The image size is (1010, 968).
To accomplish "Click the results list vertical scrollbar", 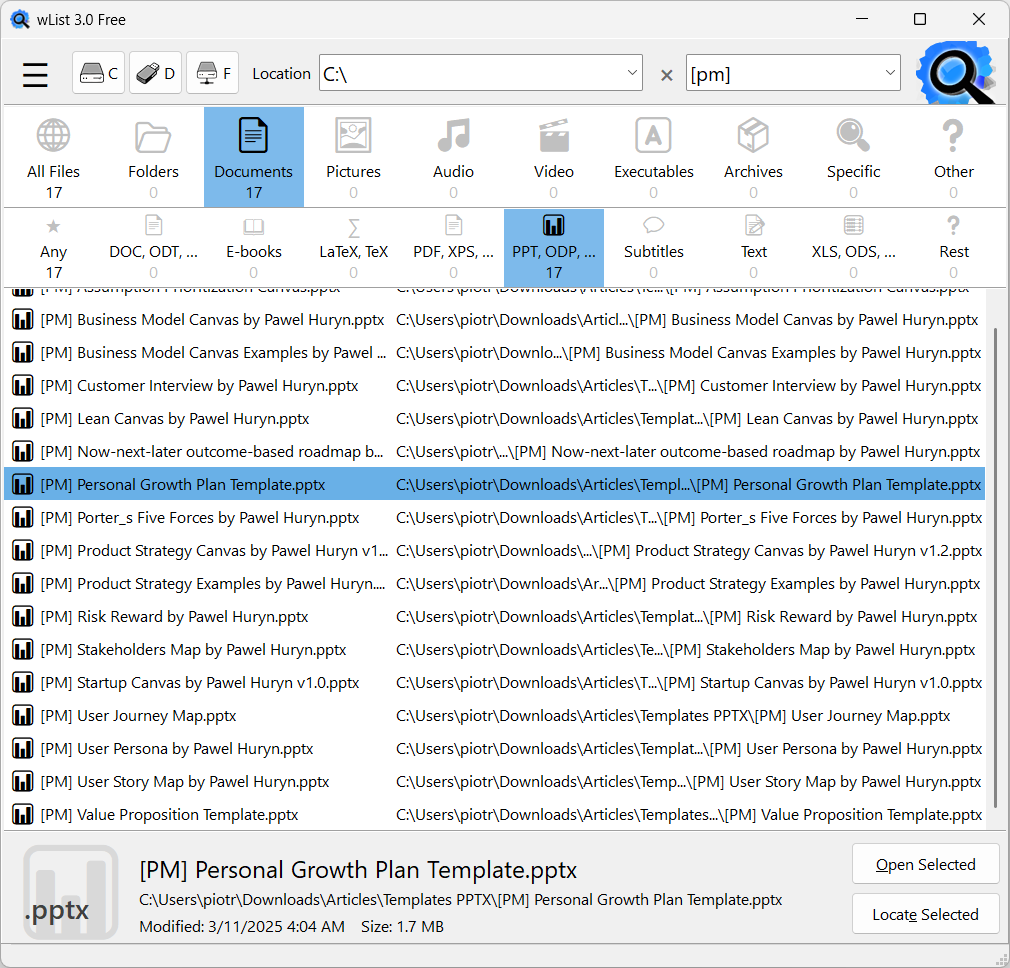I will coord(996,560).
